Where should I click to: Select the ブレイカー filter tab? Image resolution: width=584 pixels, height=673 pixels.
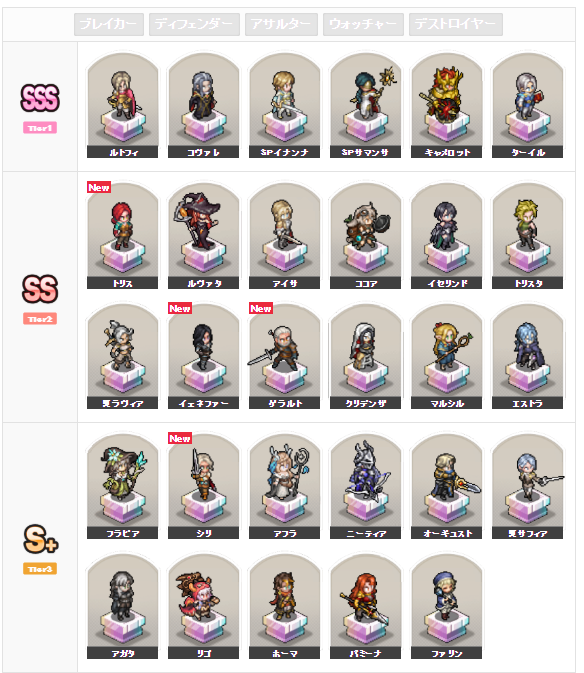(x=109, y=24)
